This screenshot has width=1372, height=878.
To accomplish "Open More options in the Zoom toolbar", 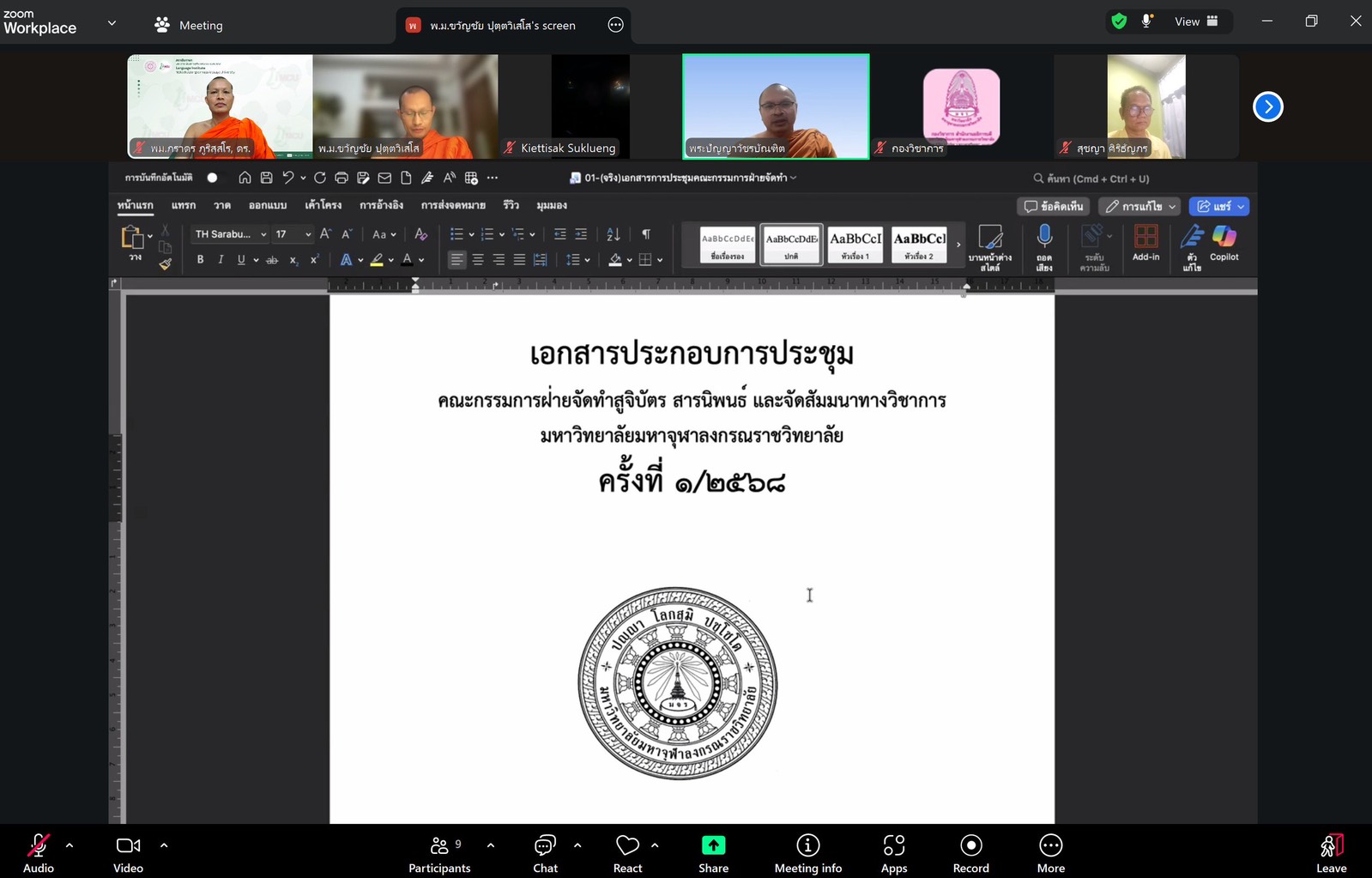I will (x=1050, y=846).
